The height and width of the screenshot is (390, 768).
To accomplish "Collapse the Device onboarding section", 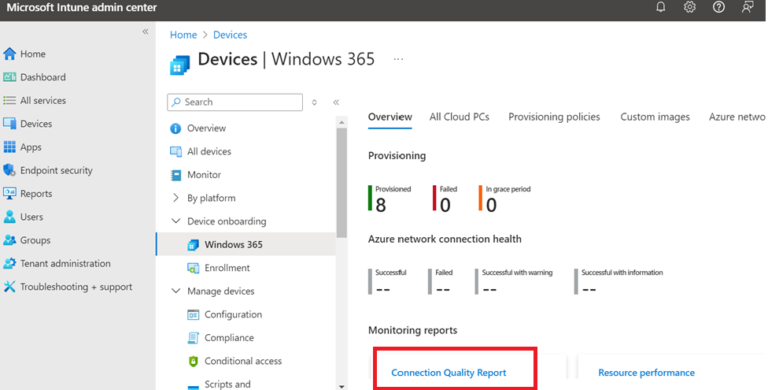I will (175, 221).
